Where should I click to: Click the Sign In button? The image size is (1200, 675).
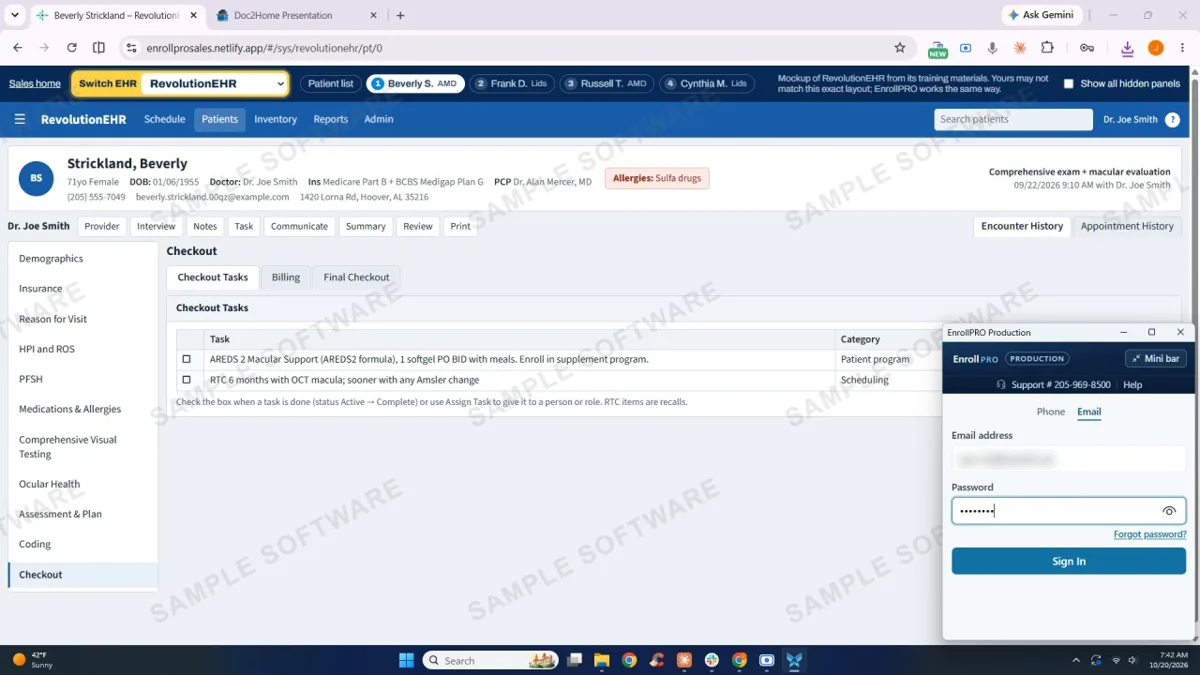click(1069, 561)
